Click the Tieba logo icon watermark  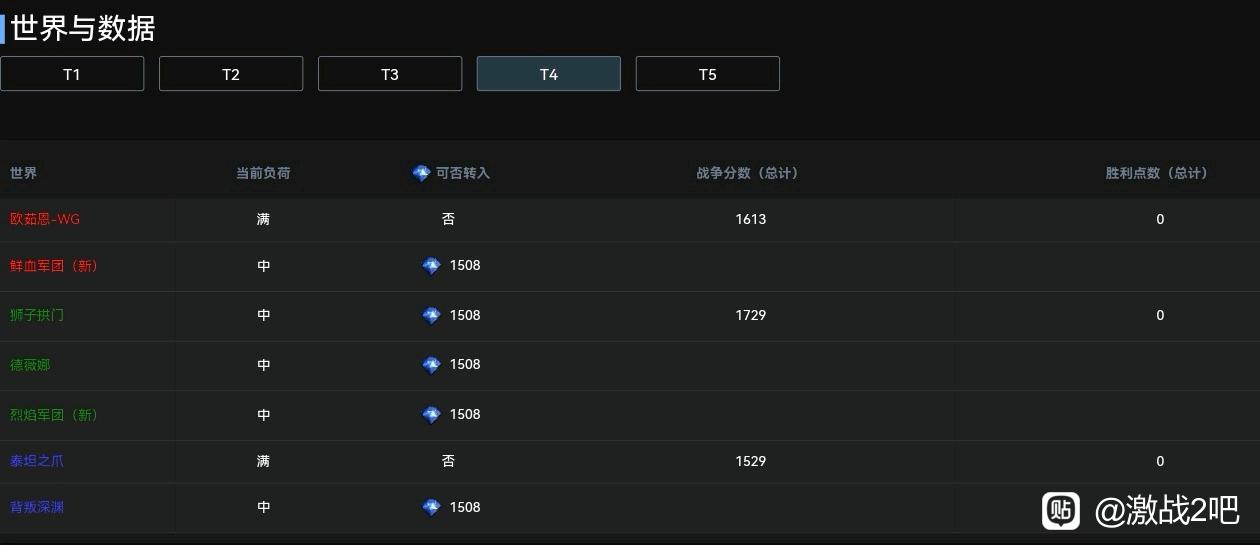coord(1061,510)
